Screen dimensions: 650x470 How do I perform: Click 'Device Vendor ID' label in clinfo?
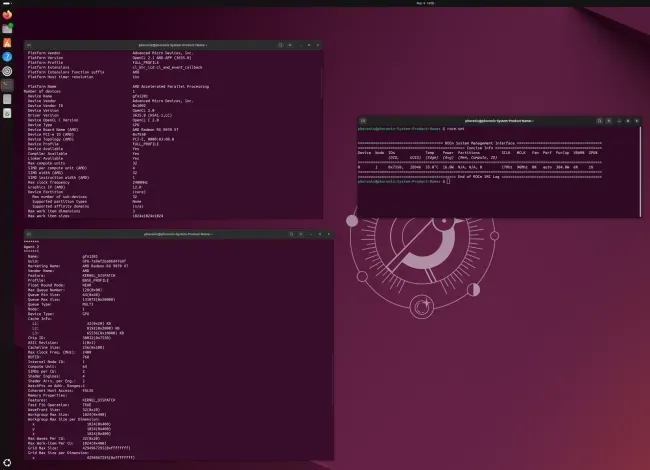tap(45, 106)
